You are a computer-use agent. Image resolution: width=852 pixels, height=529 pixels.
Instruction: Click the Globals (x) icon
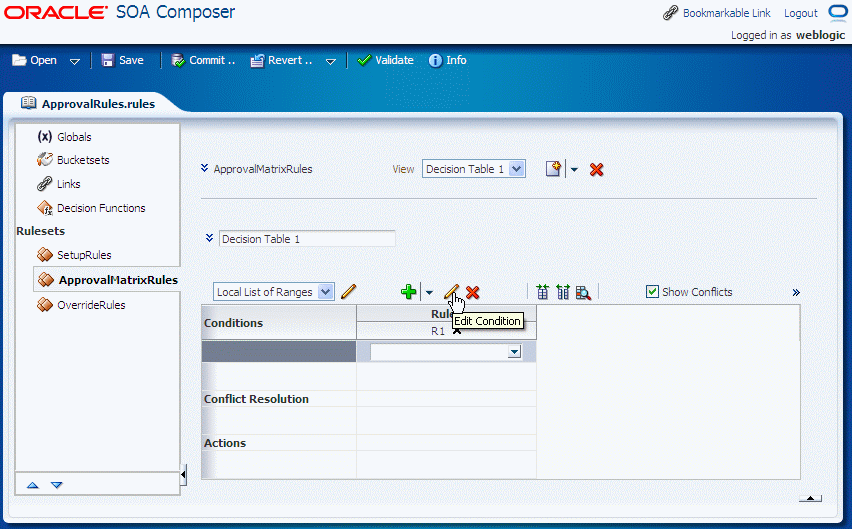click(45, 136)
